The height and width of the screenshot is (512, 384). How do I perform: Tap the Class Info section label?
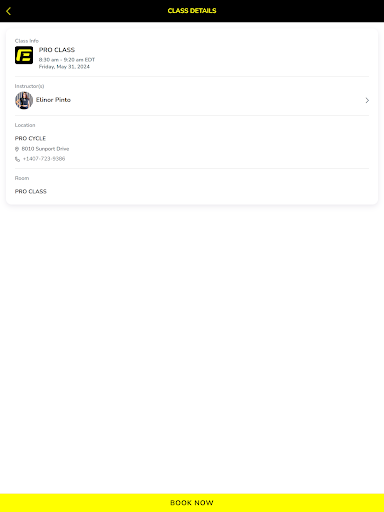(x=27, y=41)
